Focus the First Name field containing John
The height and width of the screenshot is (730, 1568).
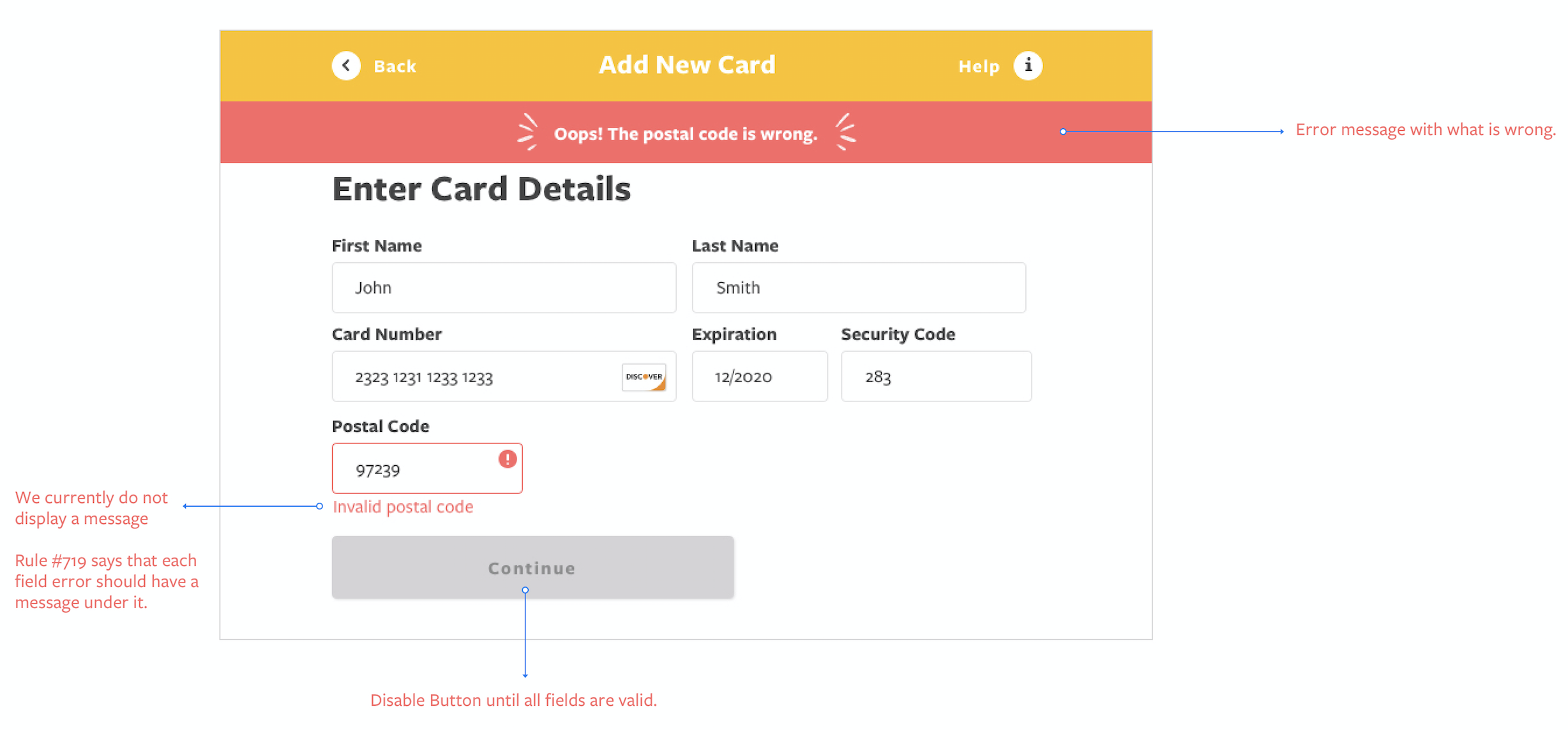pyautogui.click(x=503, y=288)
